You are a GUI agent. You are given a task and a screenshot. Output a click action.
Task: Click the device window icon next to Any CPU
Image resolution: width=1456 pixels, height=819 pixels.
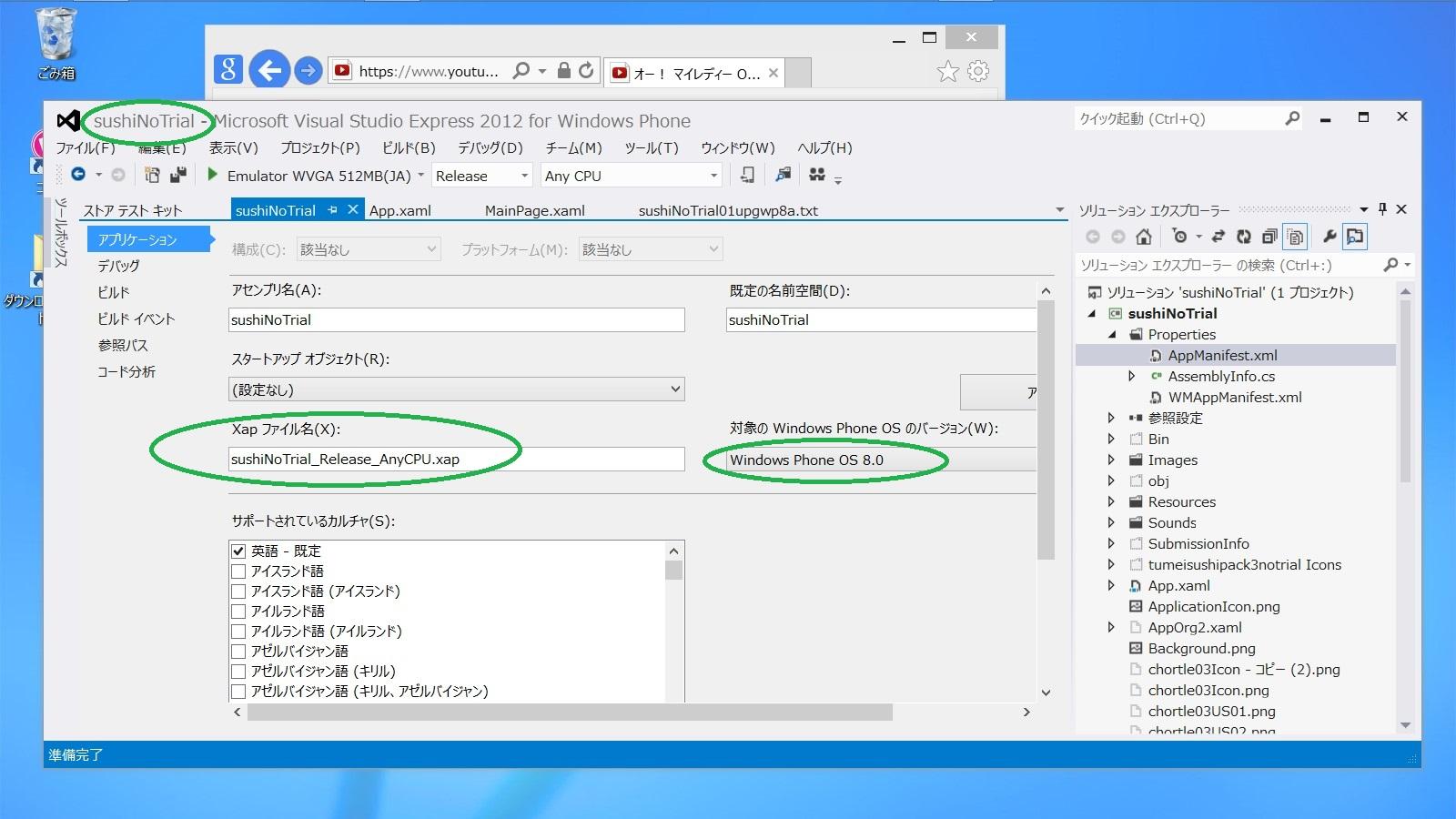click(x=747, y=175)
